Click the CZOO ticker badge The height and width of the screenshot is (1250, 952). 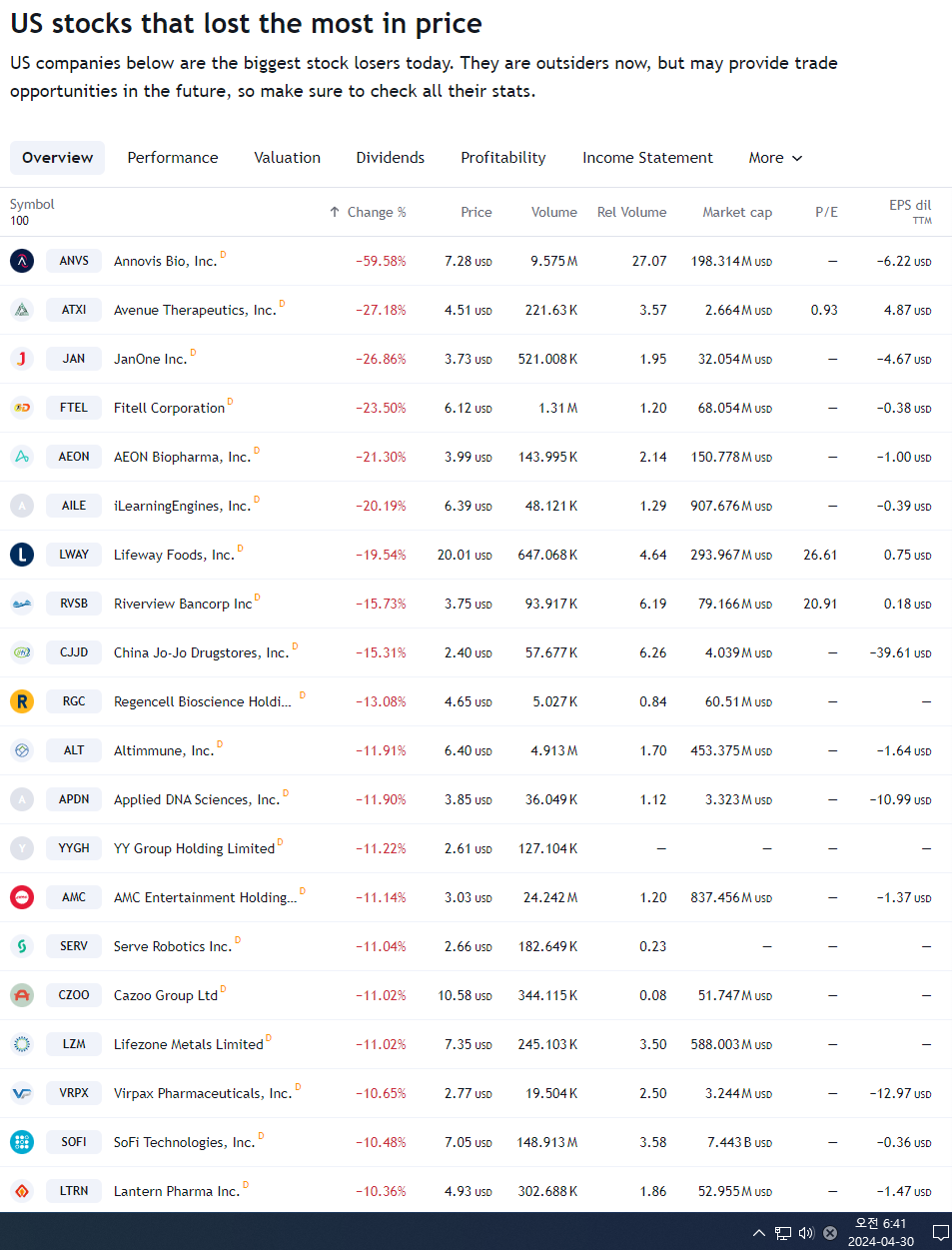(74, 995)
